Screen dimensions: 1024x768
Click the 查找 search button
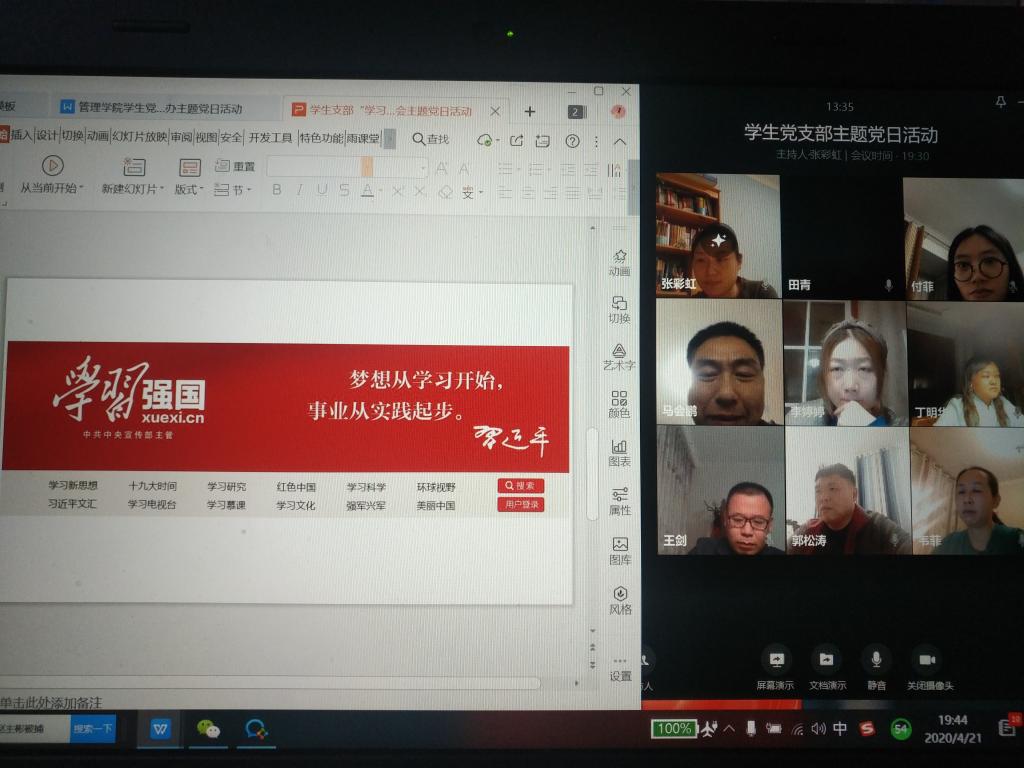430,139
